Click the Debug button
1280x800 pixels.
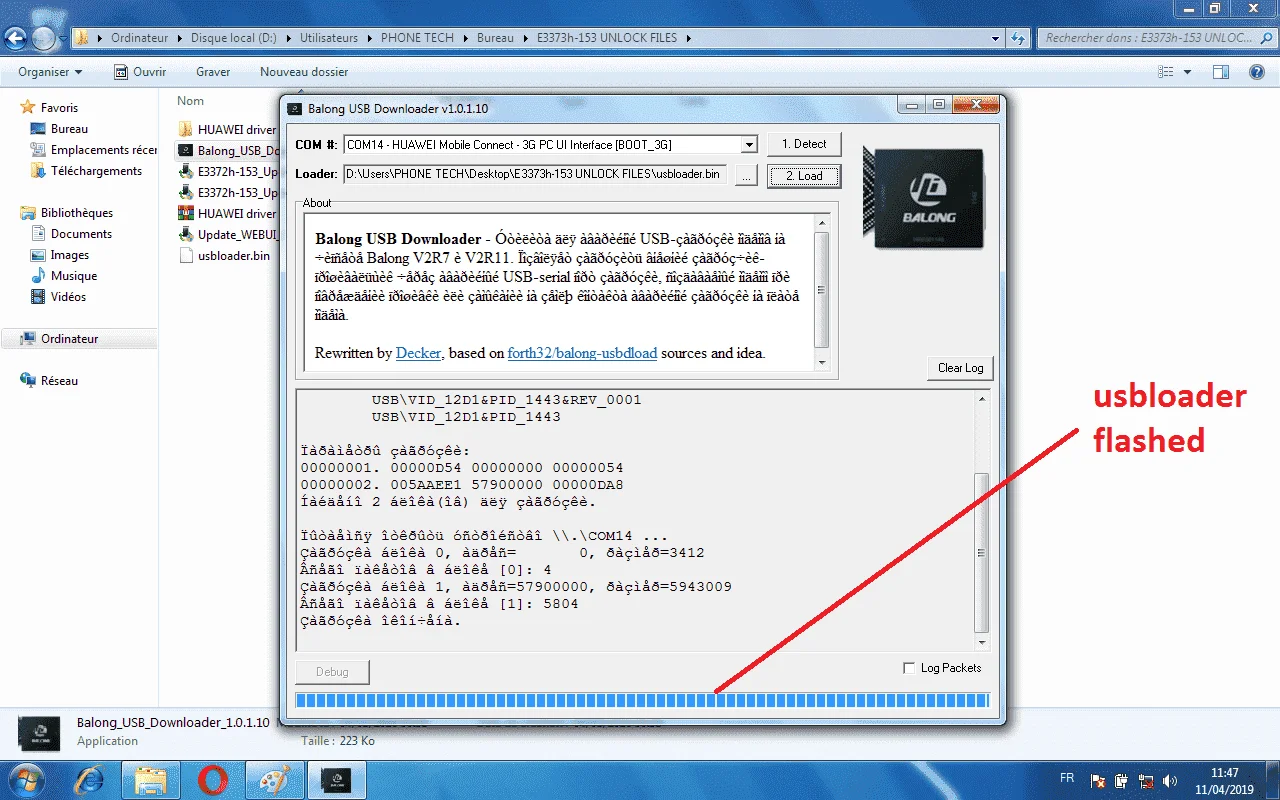pos(333,672)
